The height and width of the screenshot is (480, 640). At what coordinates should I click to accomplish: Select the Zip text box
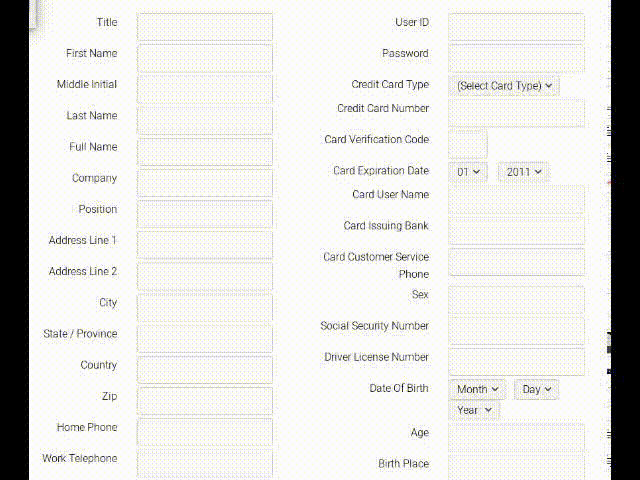[205, 401]
